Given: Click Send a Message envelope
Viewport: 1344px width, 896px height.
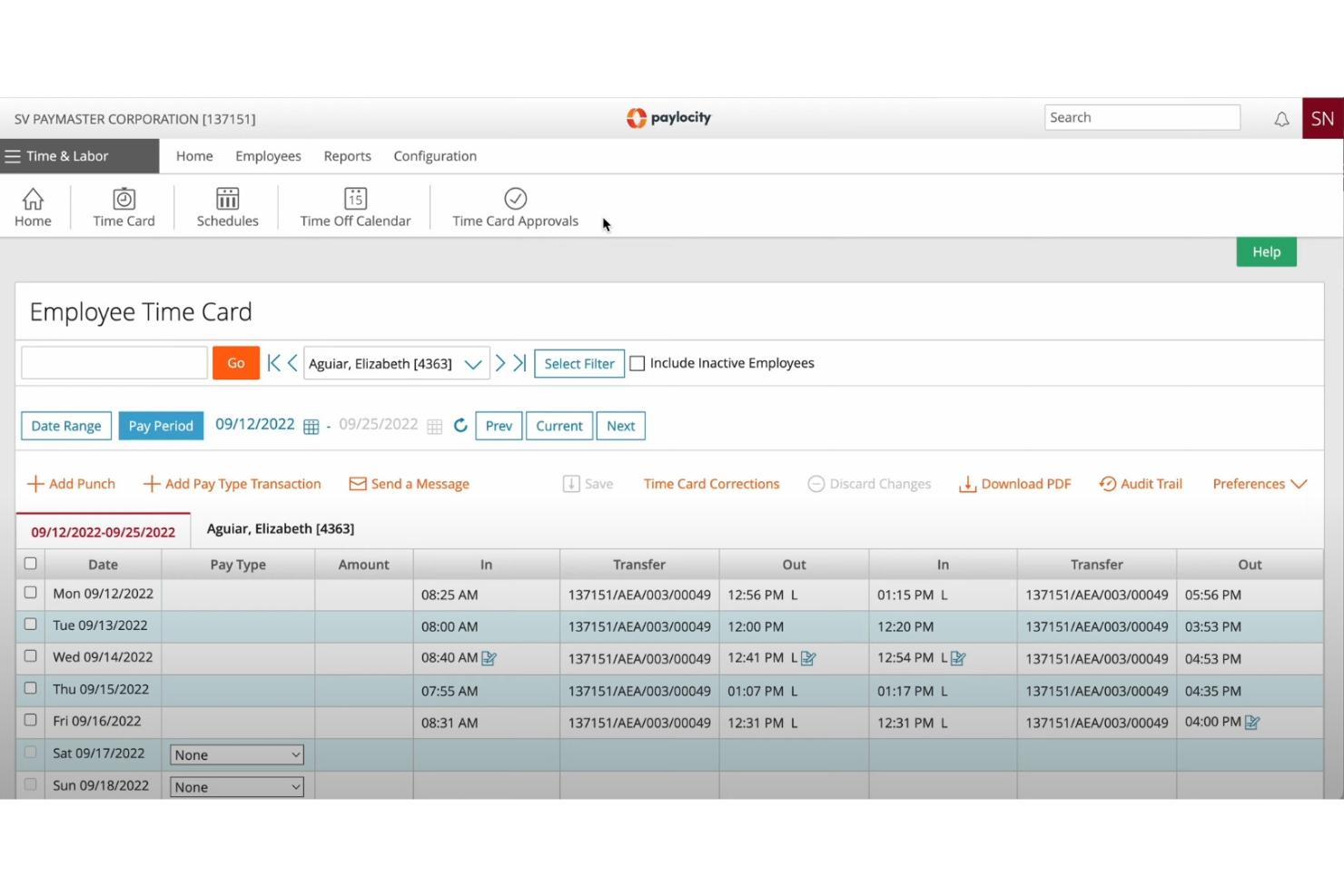Looking at the screenshot, I should pyautogui.click(x=358, y=484).
